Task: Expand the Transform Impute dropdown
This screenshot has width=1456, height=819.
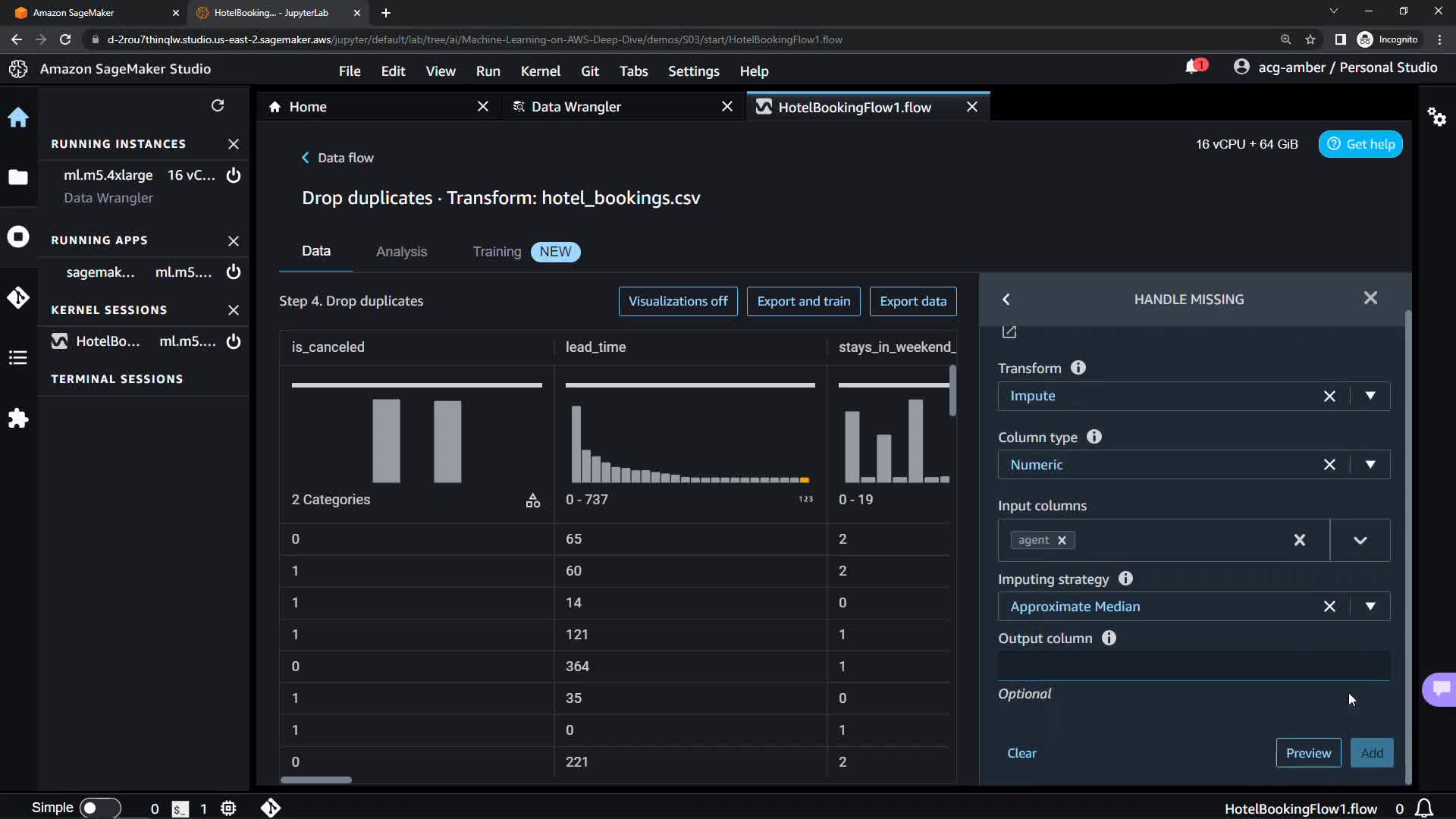Action: [1370, 396]
